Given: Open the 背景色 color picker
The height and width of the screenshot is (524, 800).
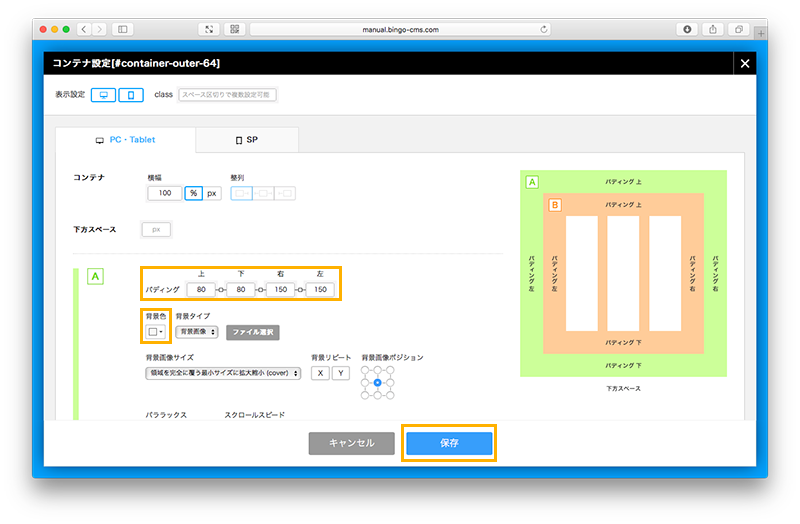Looking at the screenshot, I should [x=156, y=332].
